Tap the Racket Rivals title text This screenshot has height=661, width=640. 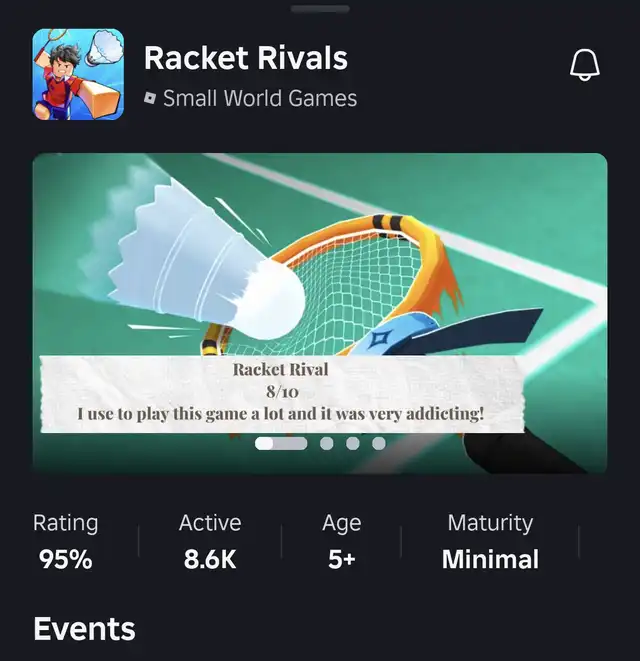246,57
